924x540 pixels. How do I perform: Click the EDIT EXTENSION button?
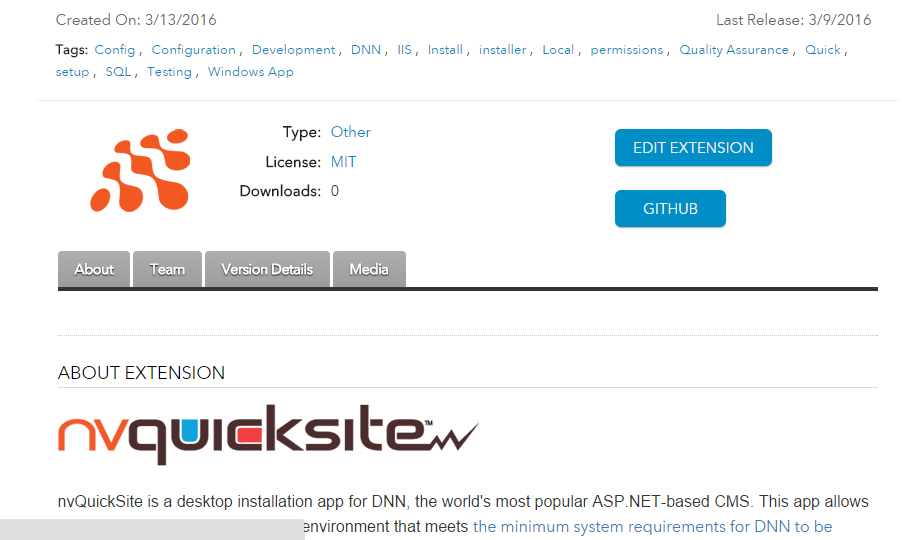coord(693,147)
